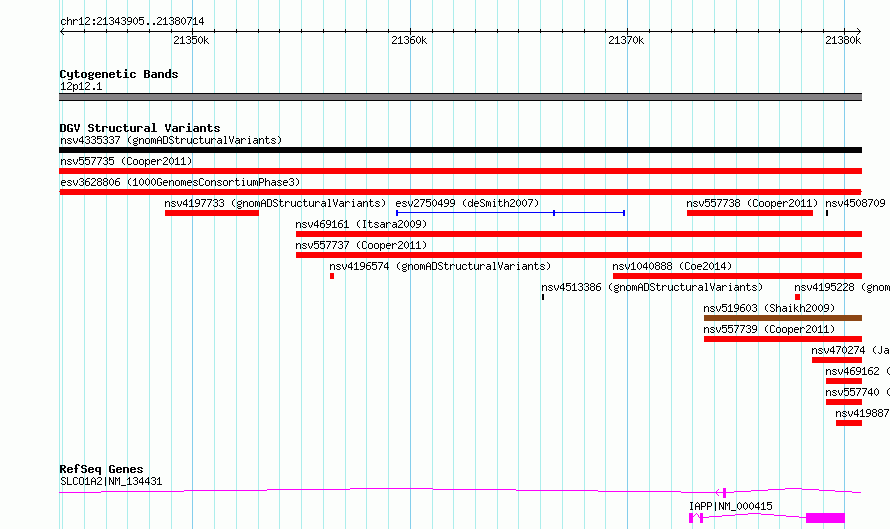Image resolution: width=890 pixels, height=529 pixels.
Task: Click the 21360k ruler tick label
Action: (x=409, y=40)
